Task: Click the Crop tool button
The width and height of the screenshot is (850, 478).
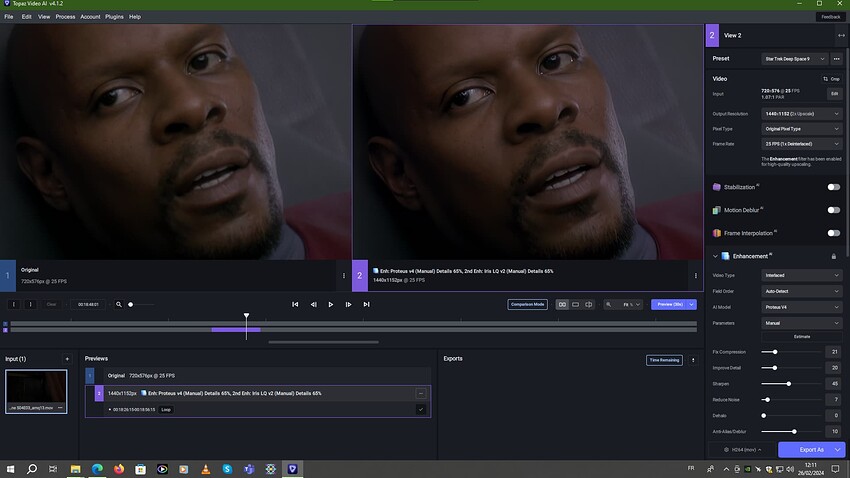Action: tap(832, 79)
